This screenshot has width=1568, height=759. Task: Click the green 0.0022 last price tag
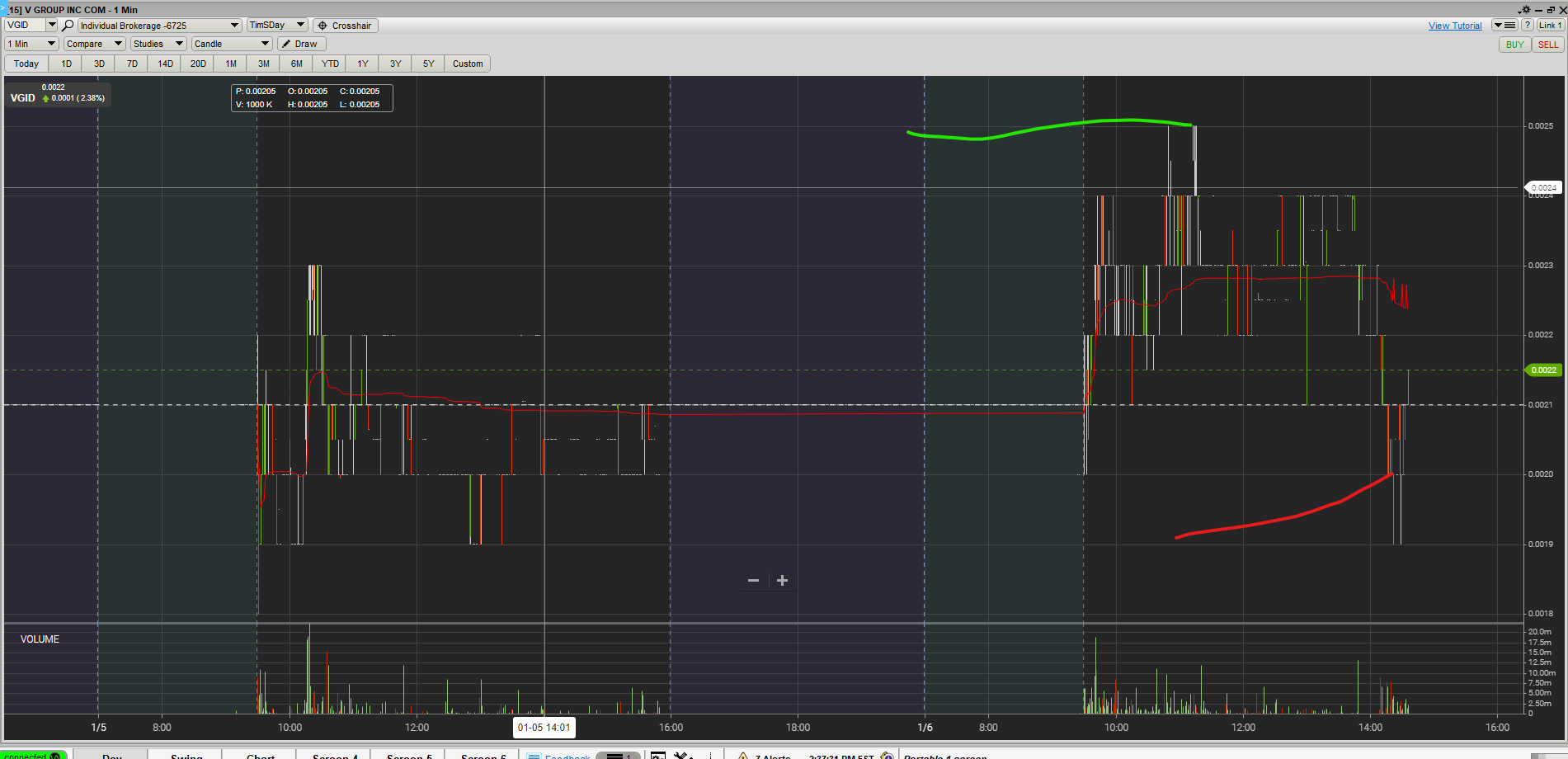(1543, 370)
